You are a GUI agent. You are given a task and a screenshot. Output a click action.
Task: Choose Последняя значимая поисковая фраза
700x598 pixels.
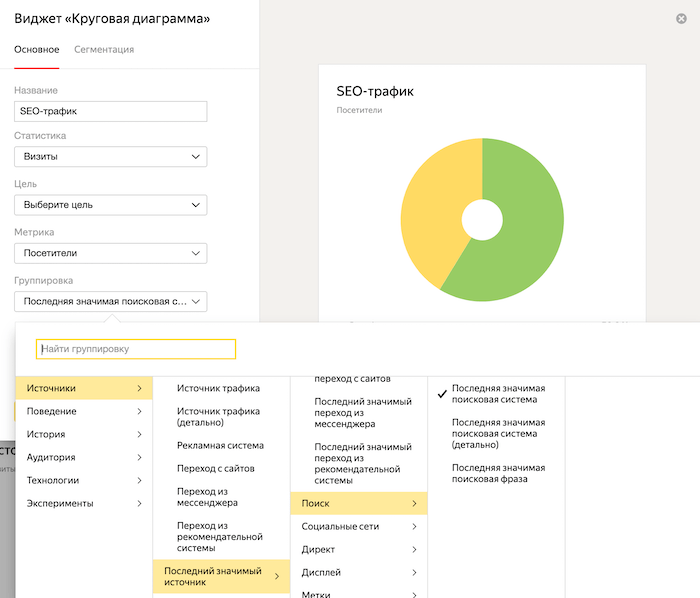coord(498,473)
